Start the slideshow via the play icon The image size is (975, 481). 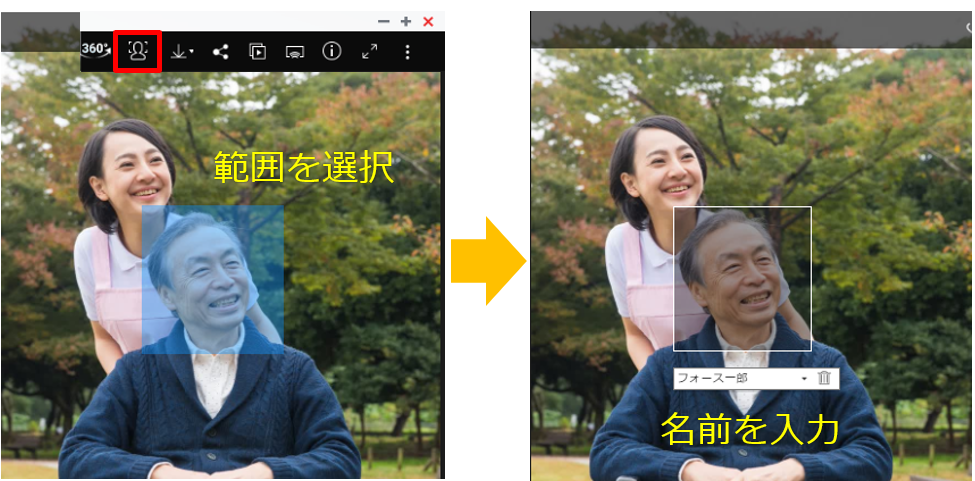coord(257,51)
